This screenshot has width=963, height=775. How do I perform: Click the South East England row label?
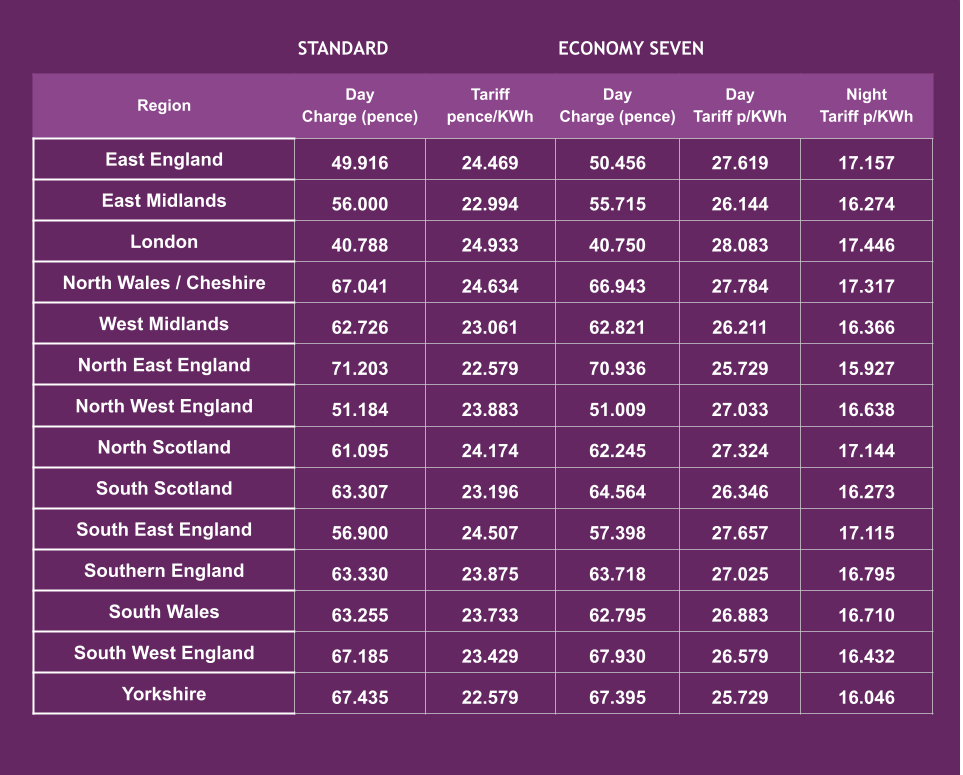pyautogui.click(x=164, y=530)
